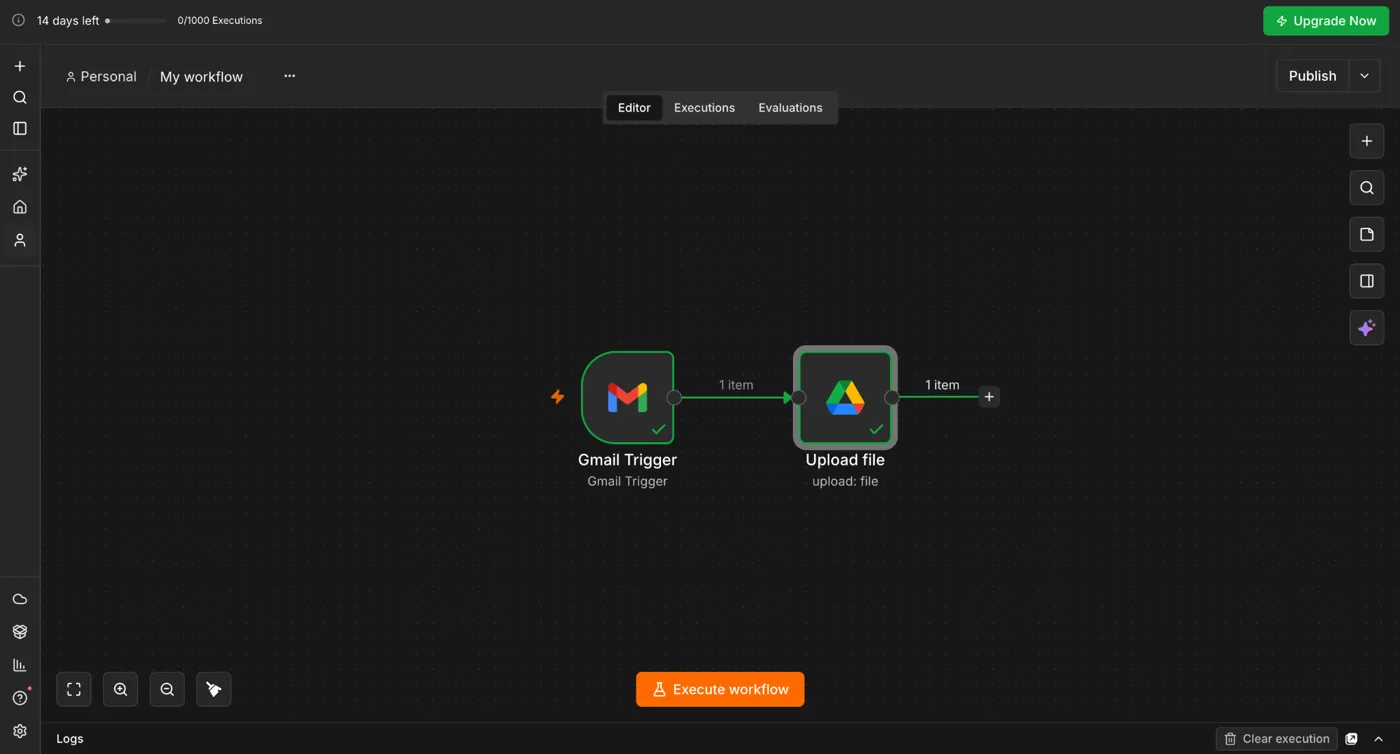The height and width of the screenshot is (754, 1400).
Task: Add a sticky note from right toolbar
Action: [x=1366, y=234]
